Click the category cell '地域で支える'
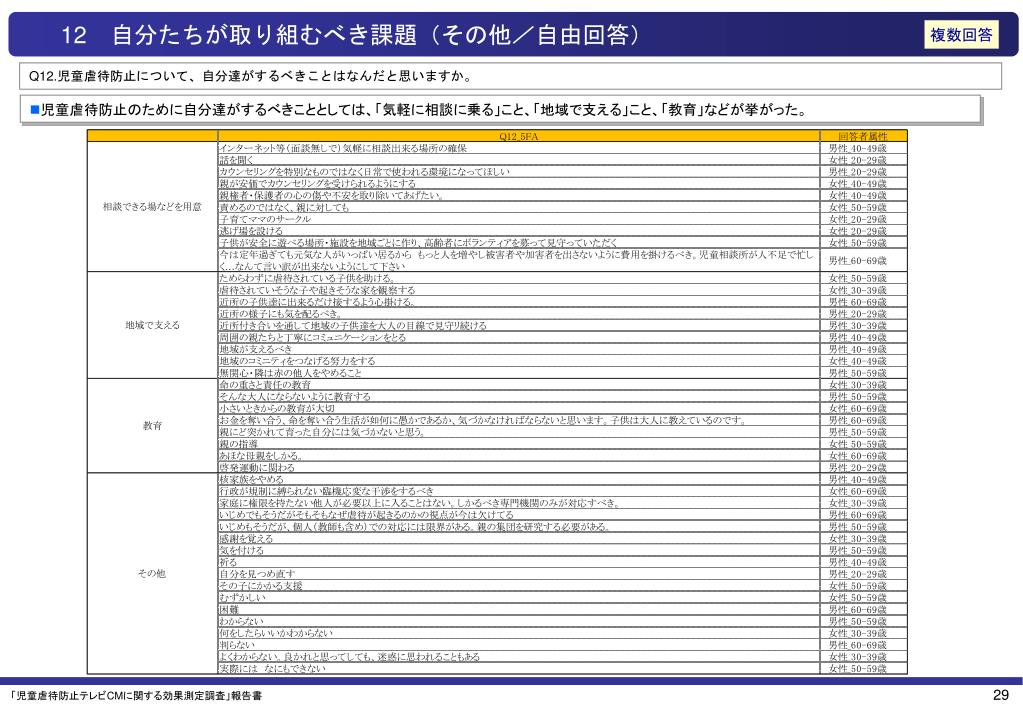This screenshot has width=1023, height=708. pos(152,325)
